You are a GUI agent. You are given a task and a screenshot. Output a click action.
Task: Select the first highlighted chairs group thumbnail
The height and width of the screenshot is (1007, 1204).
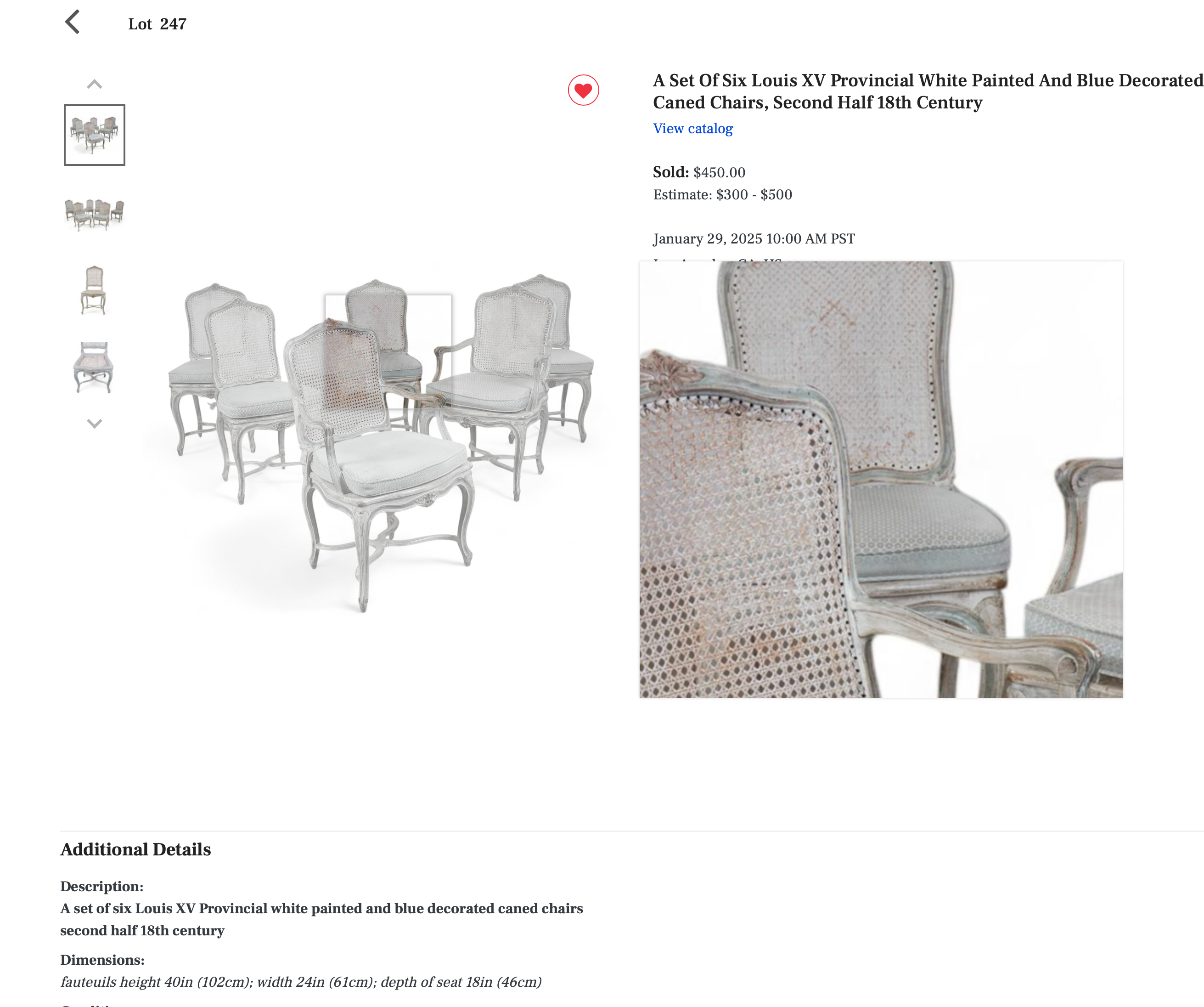click(94, 135)
